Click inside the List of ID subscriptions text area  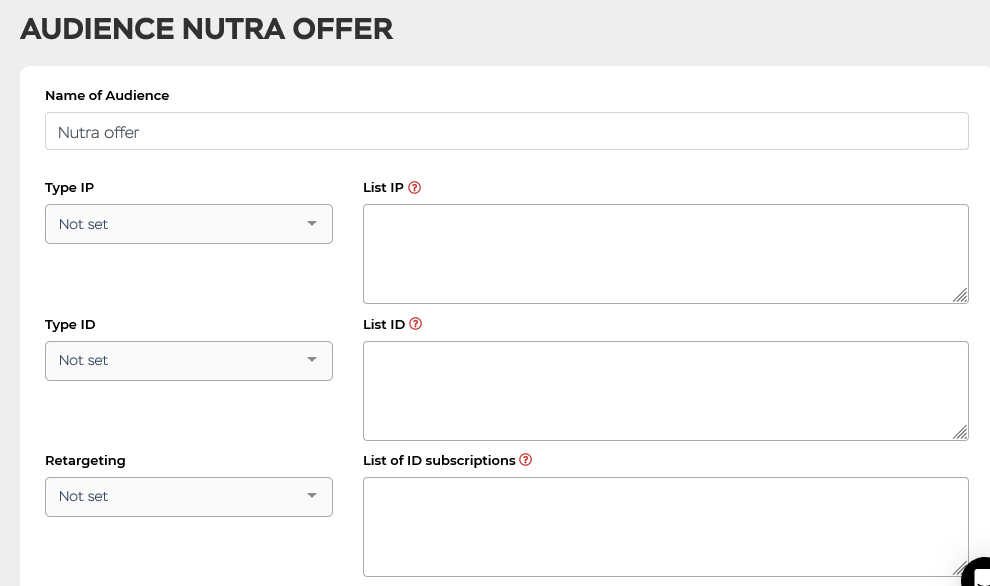[665, 527]
